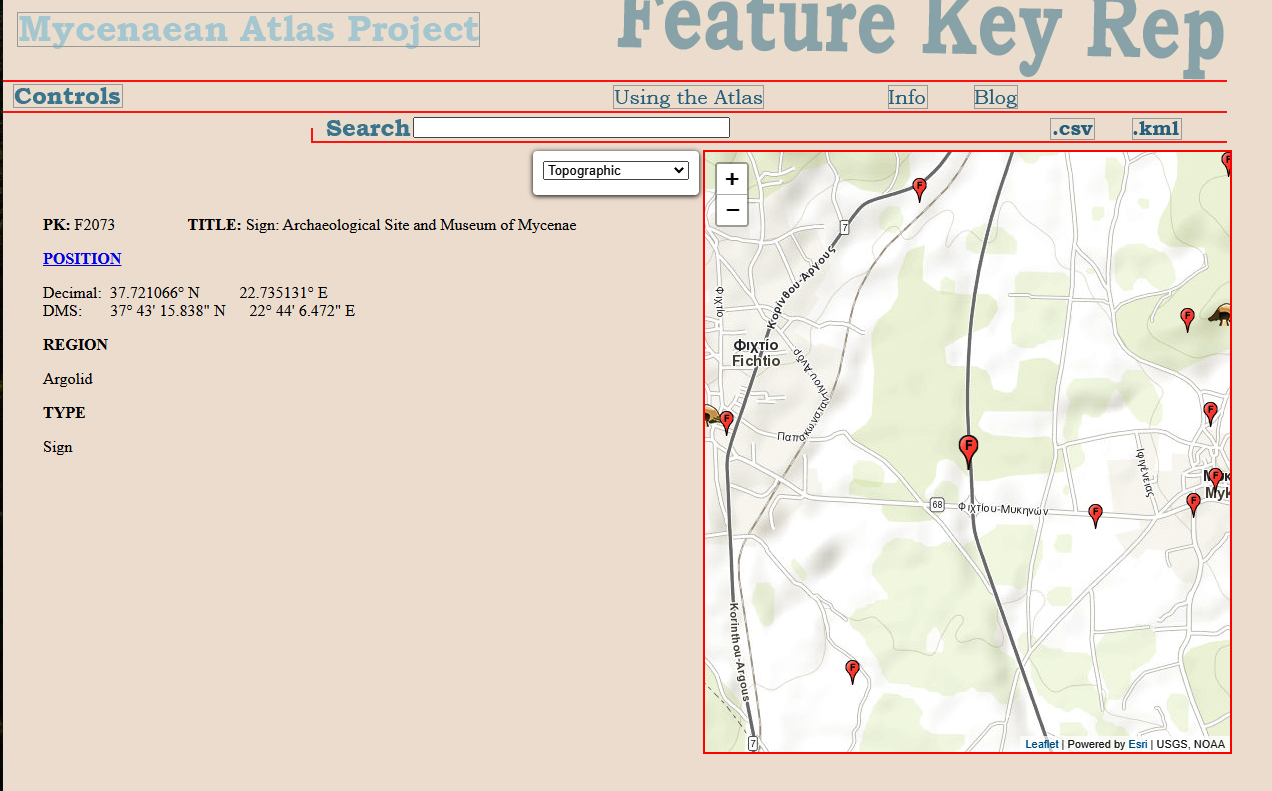Screen dimensions: 1272x791
Task: Select the F marker beside the boar icon
Action: click(1188, 319)
